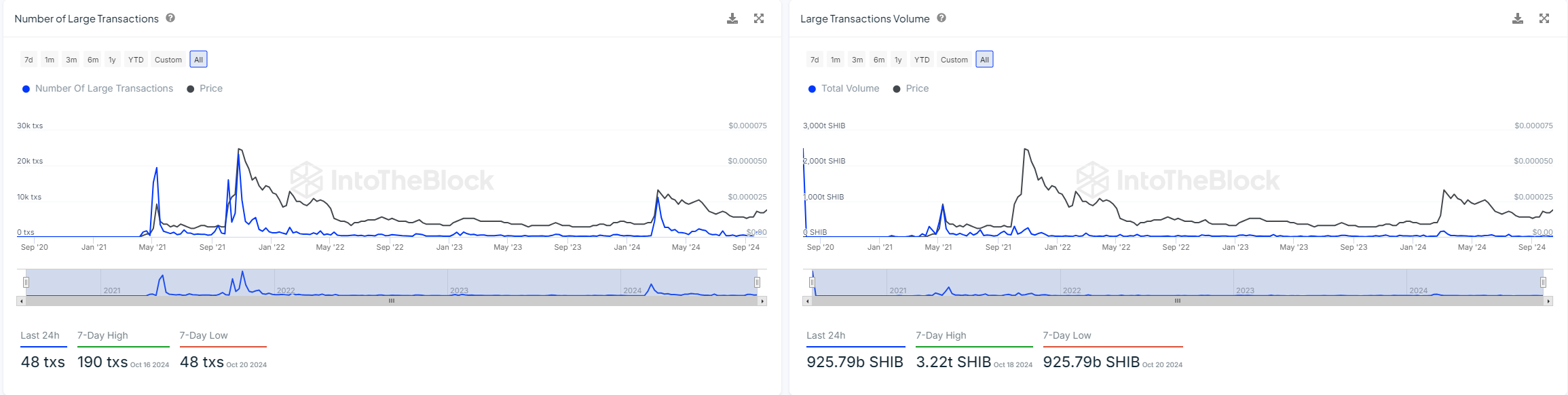Viewport: 1568px width, 395px height.
Task: Choose Custom range for transactions chart
Action: [168, 60]
